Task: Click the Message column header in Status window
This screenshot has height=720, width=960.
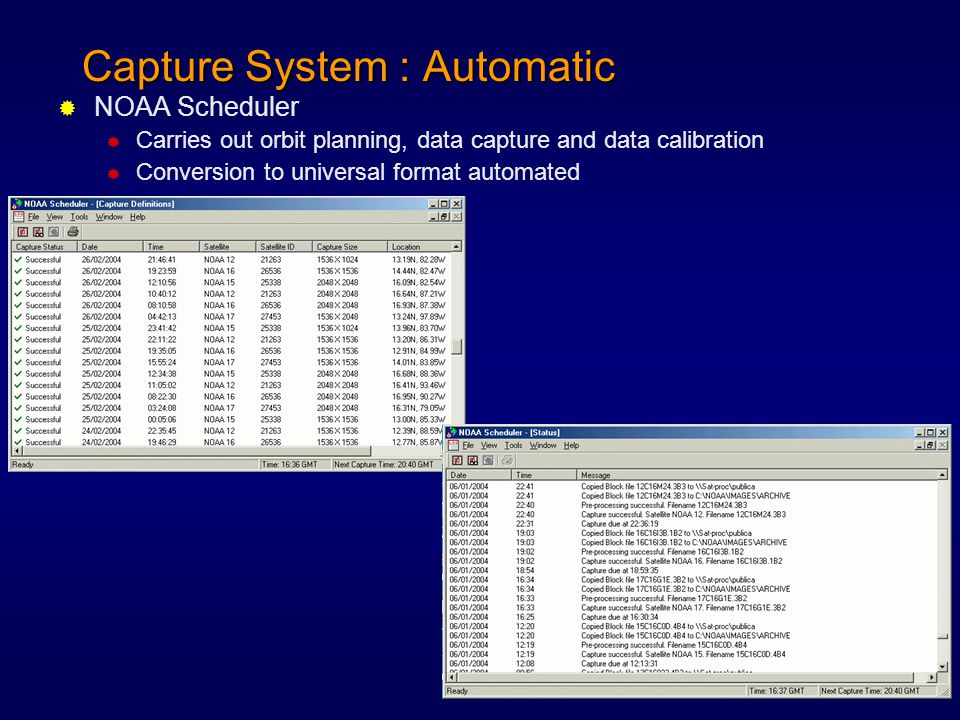Action: (757, 475)
